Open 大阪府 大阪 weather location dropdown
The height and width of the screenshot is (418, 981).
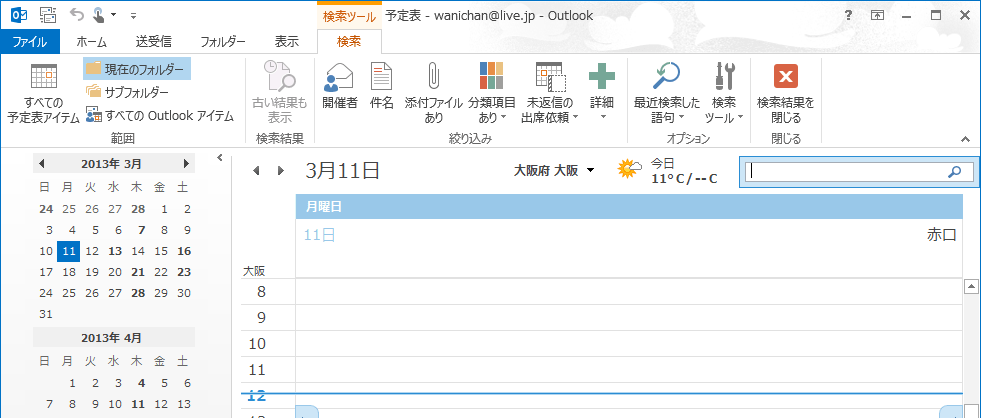[x=591, y=171]
